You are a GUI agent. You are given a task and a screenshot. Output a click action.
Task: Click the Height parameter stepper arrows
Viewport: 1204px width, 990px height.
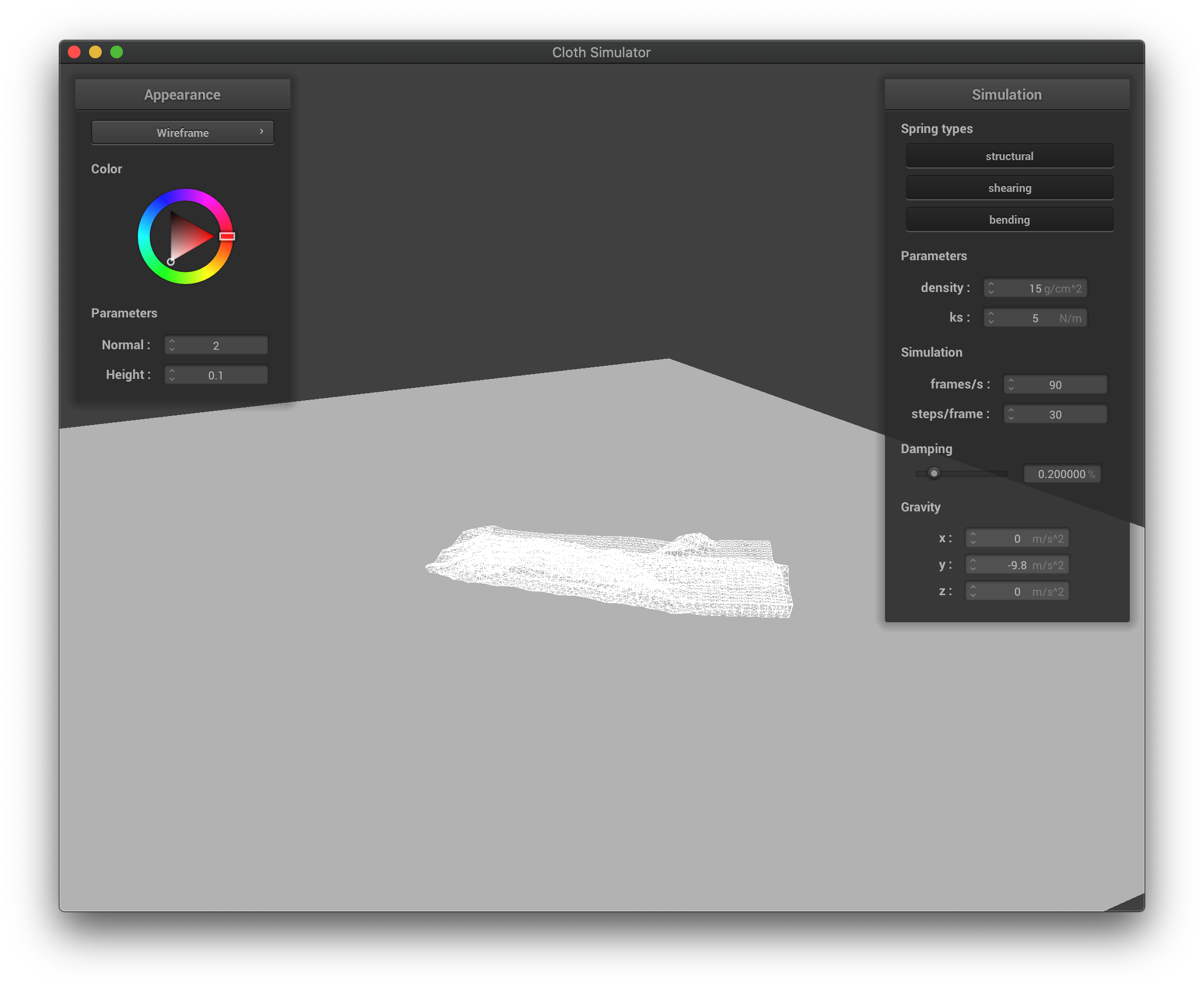pos(172,375)
